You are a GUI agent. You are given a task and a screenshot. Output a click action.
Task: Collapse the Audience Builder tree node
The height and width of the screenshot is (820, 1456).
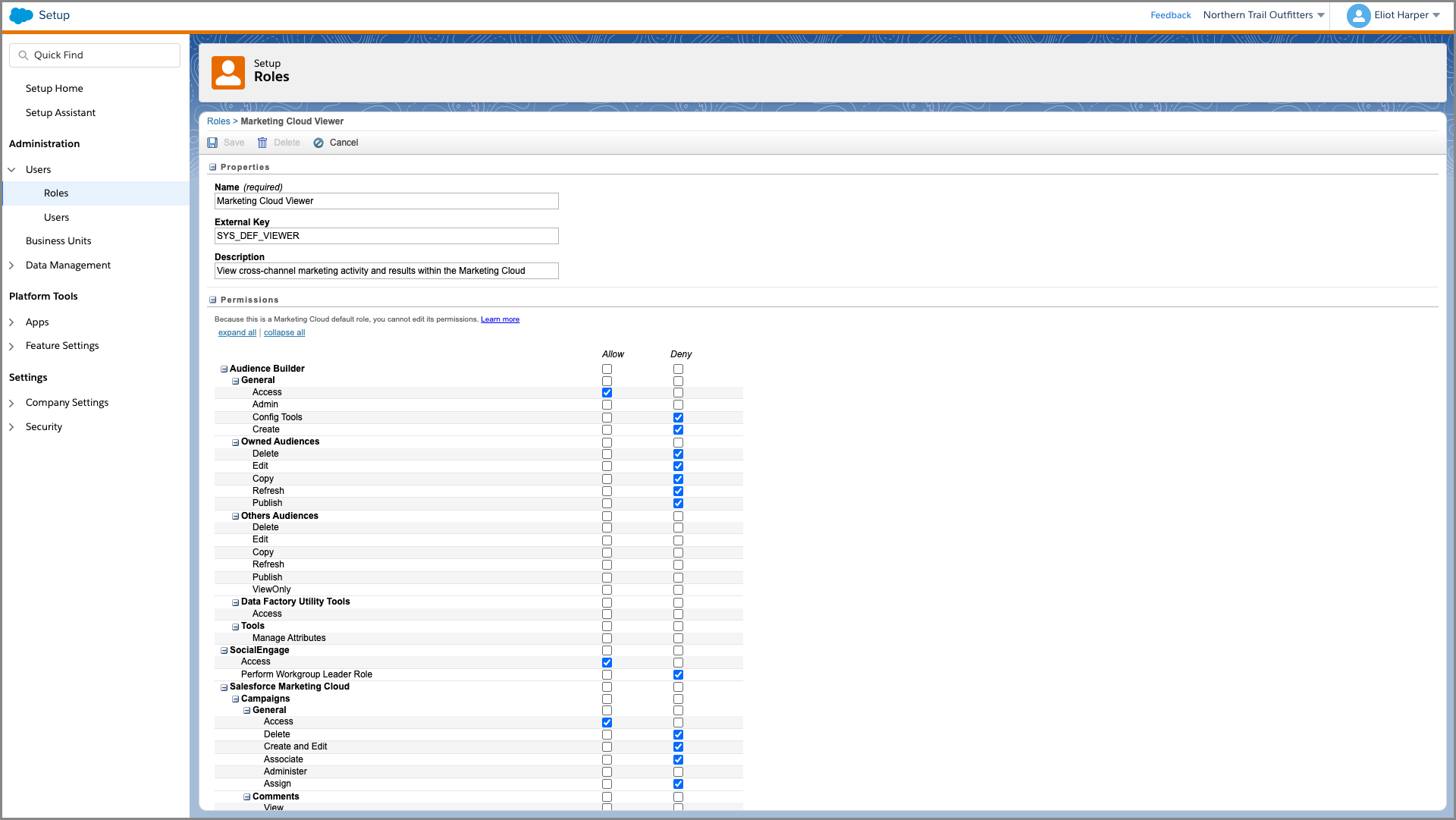click(x=224, y=369)
